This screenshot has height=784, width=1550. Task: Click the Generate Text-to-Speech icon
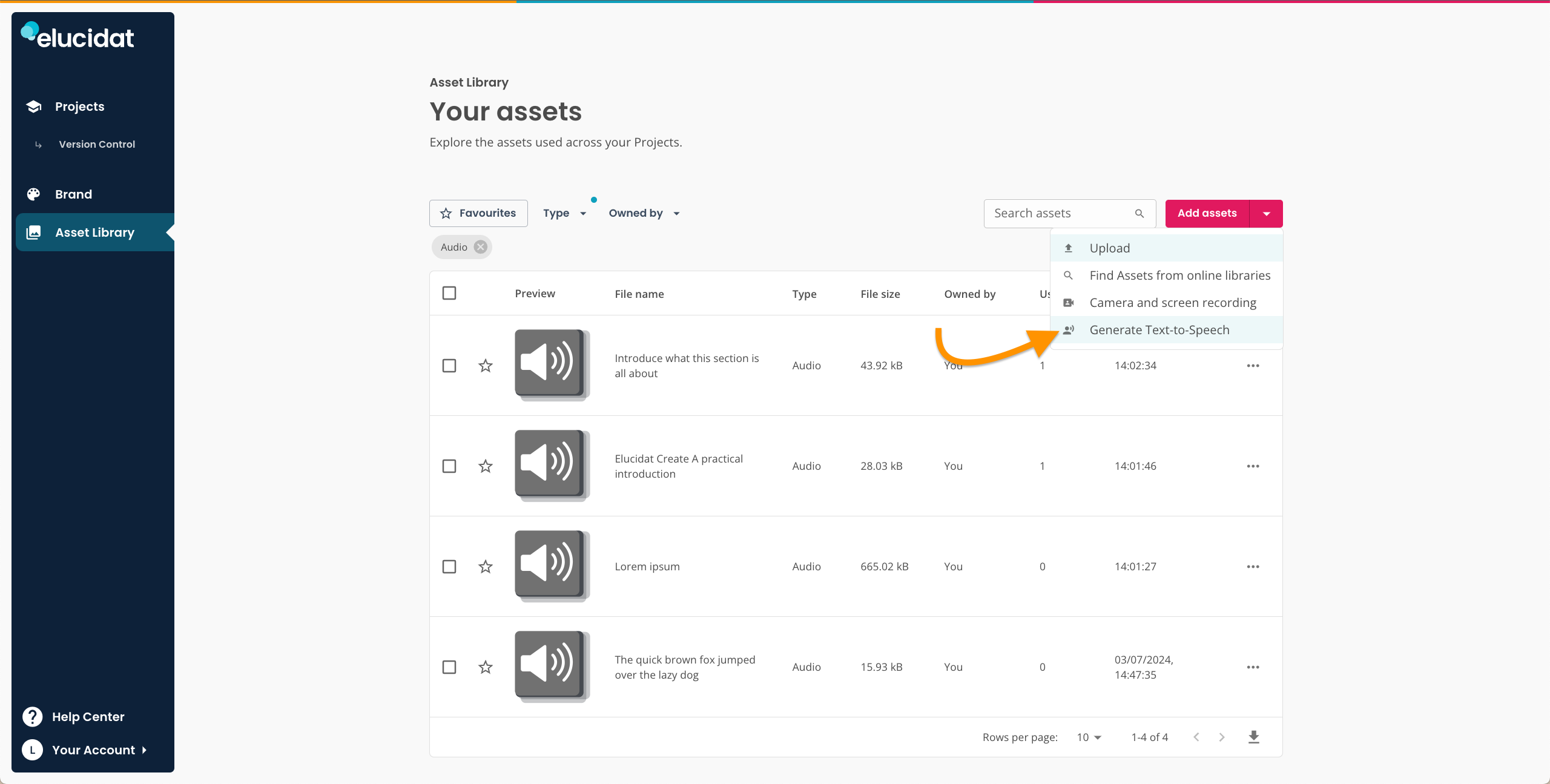click(x=1069, y=330)
